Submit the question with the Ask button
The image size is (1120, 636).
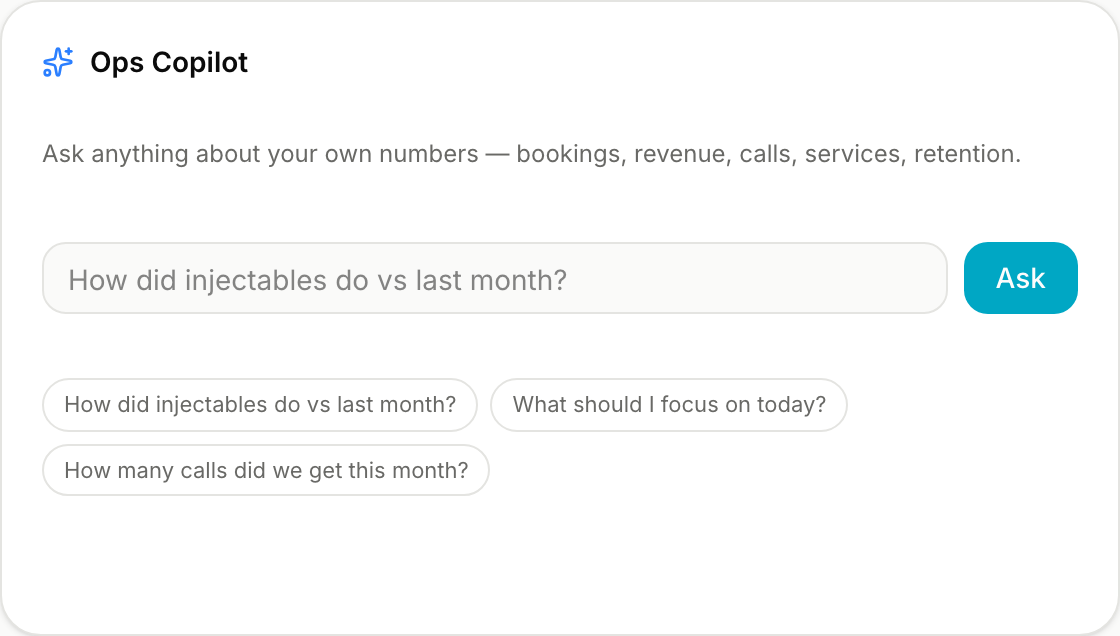click(1021, 278)
